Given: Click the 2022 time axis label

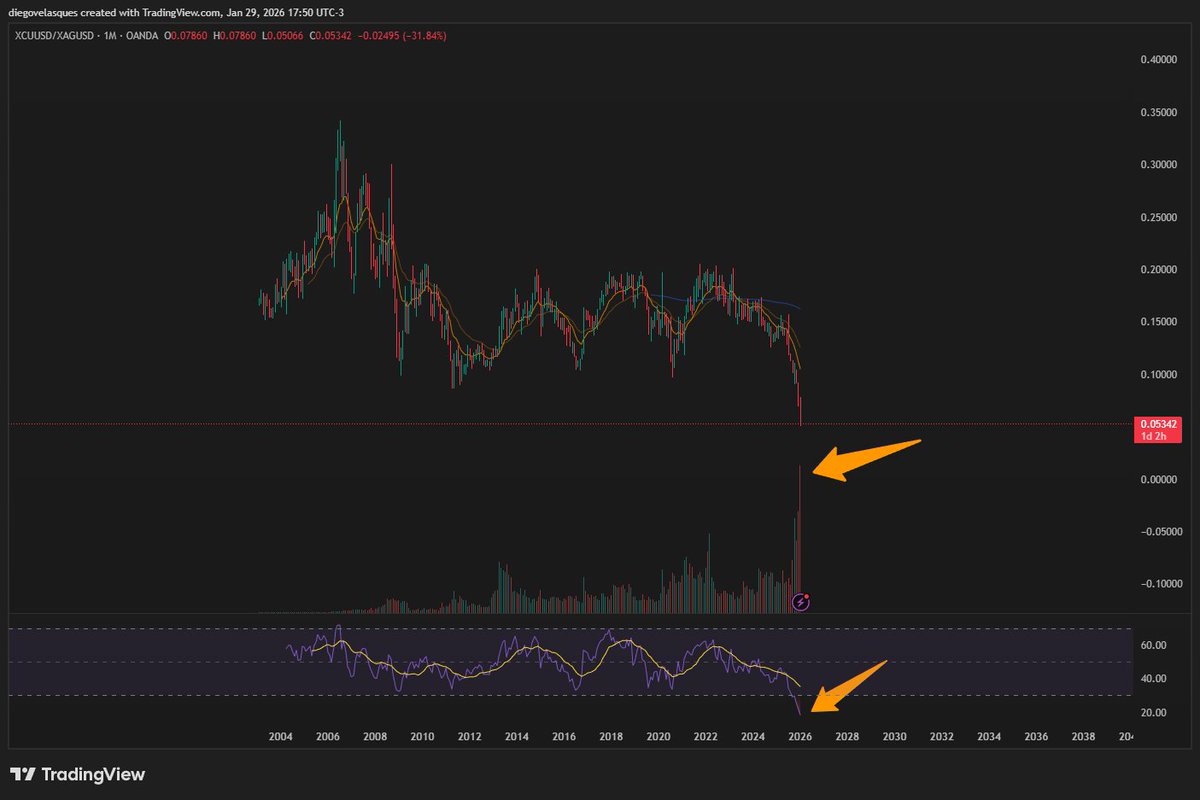Looking at the screenshot, I should pos(705,737).
